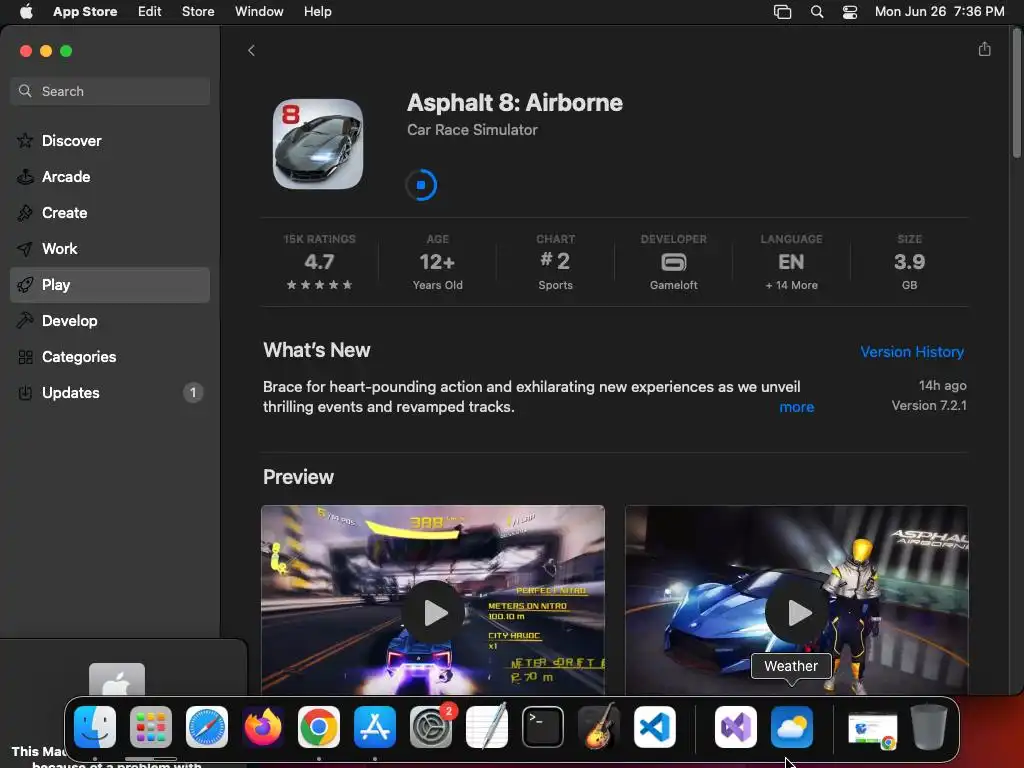1024x768 pixels.
Task: Click the 12+ age rating info
Action: click(438, 262)
